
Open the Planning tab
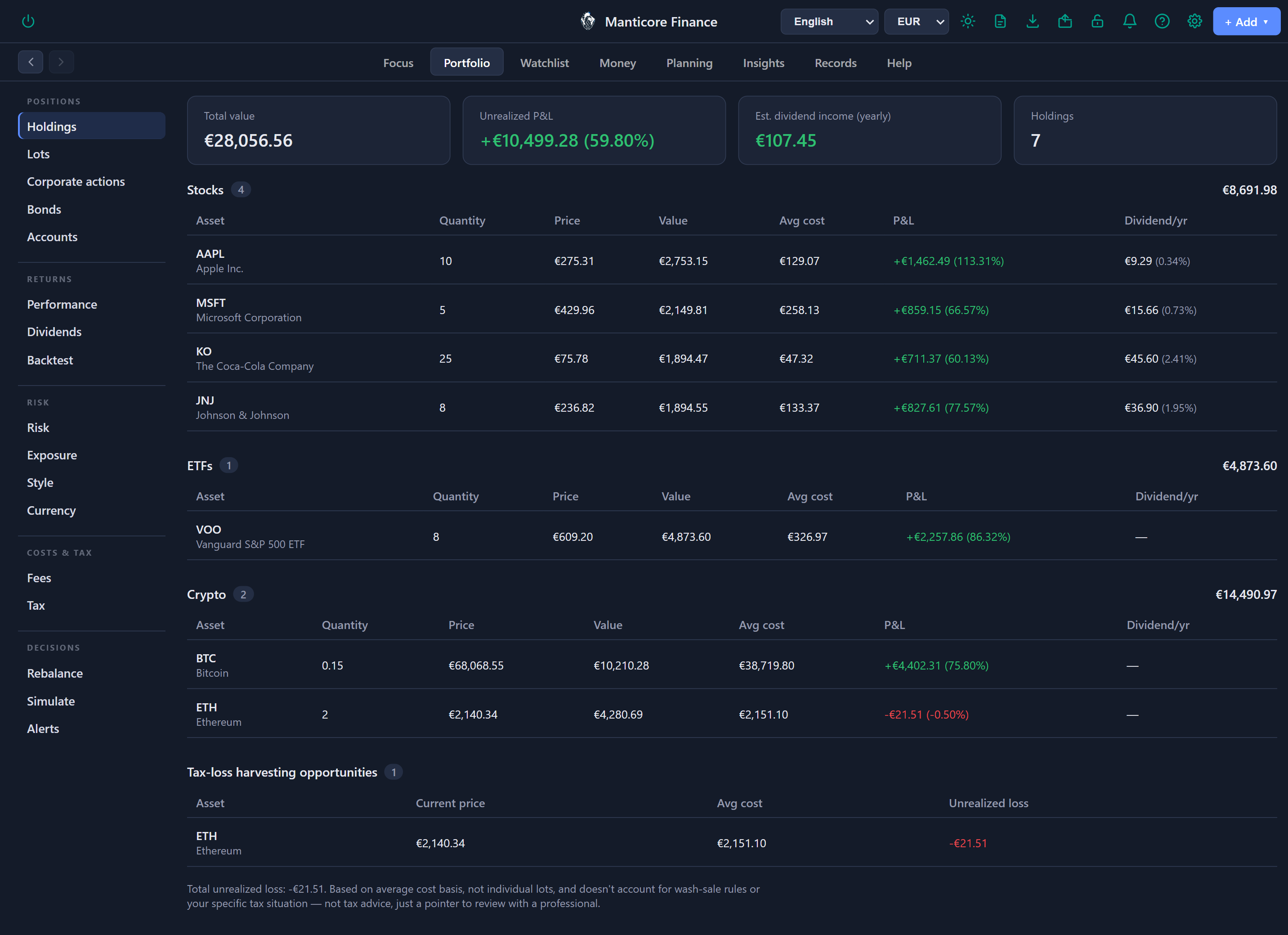pos(689,63)
